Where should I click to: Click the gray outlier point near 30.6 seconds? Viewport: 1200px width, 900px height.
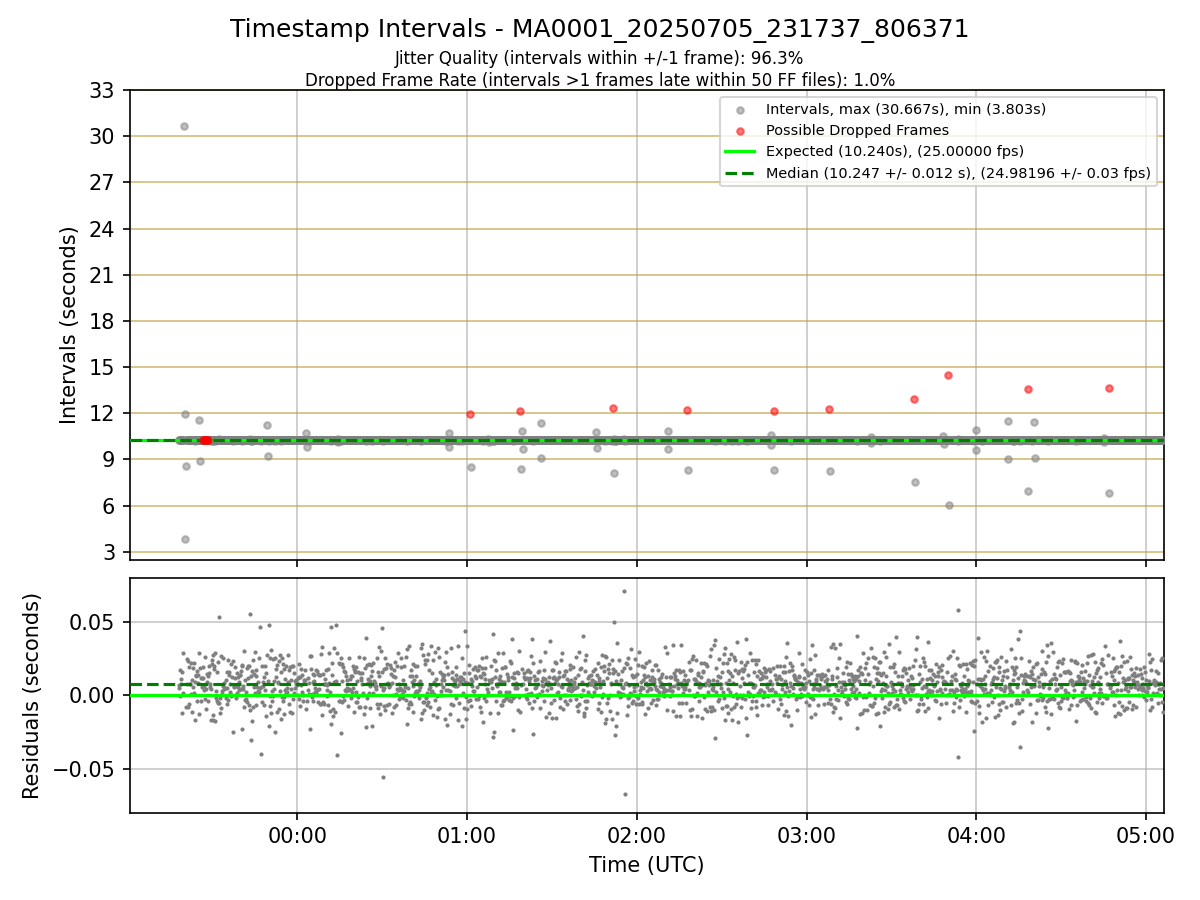click(x=184, y=126)
